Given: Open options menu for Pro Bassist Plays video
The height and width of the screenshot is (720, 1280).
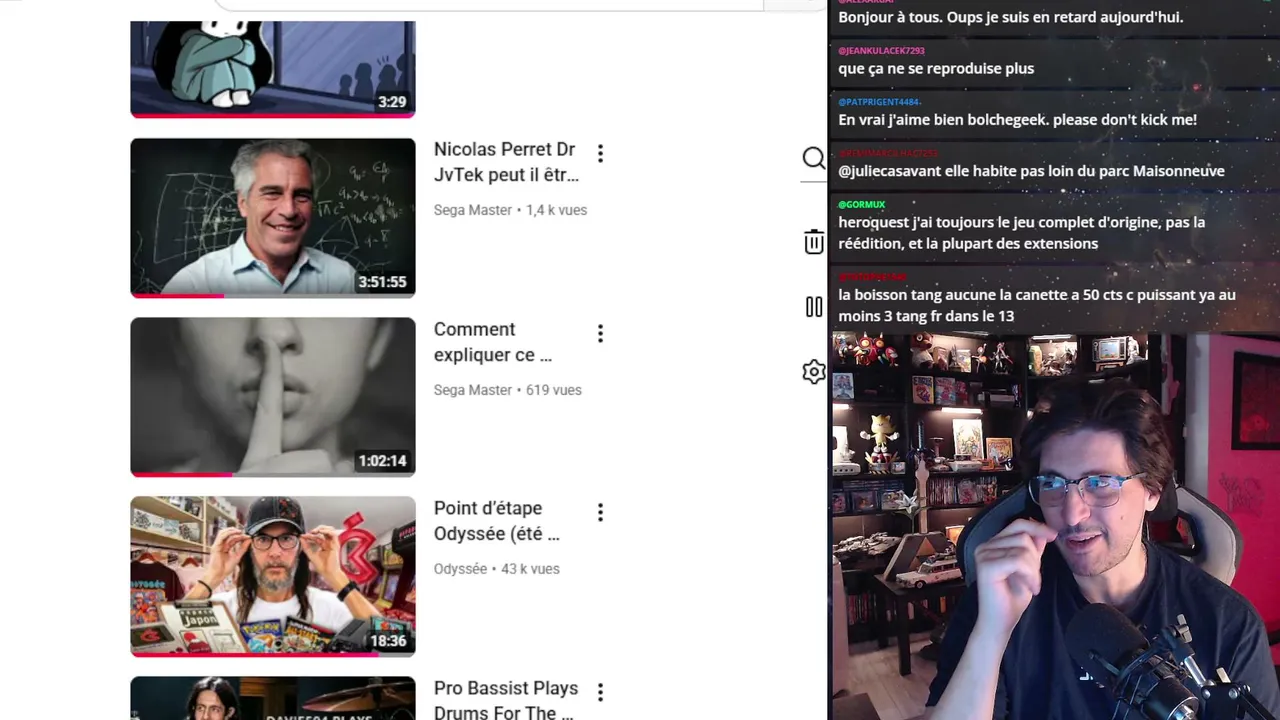Looking at the screenshot, I should click(600, 692).
